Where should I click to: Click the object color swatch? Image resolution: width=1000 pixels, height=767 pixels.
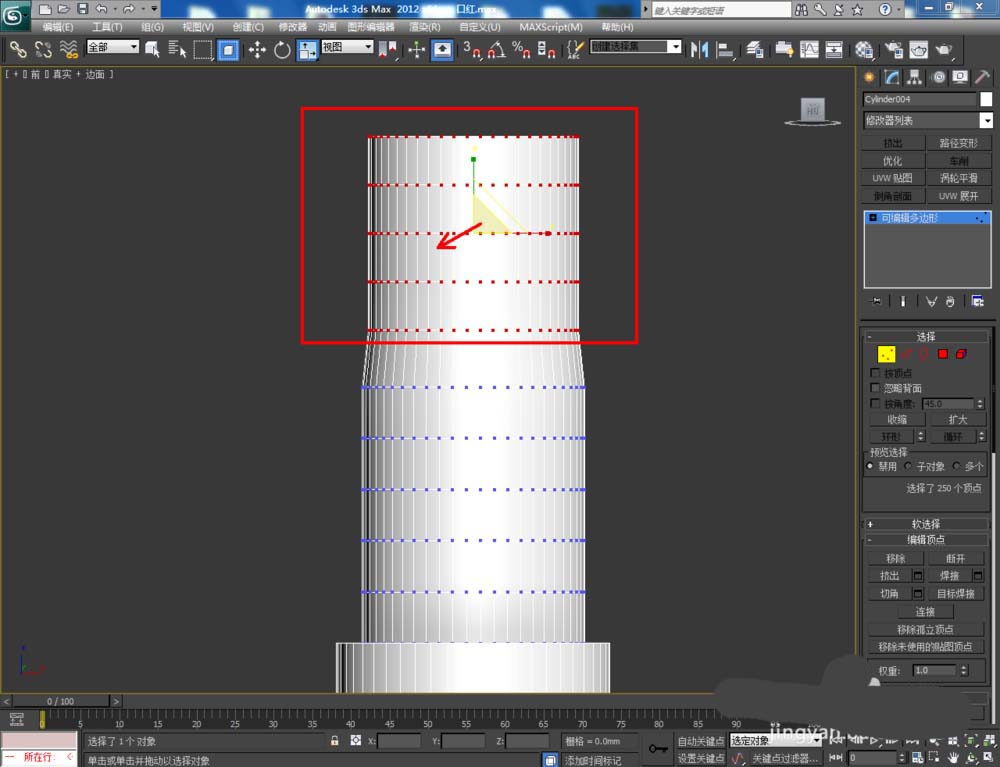(x=985, y=99)
